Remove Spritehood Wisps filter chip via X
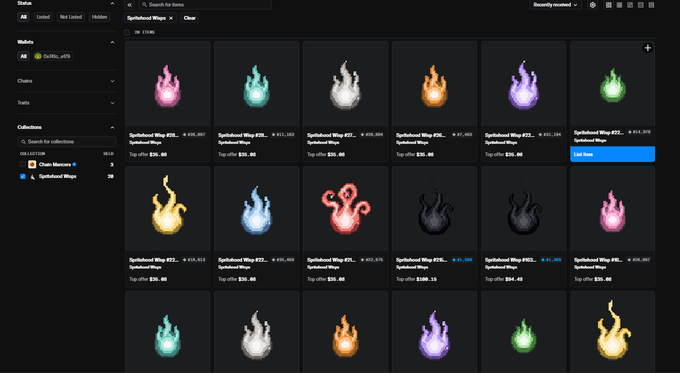Screen dimensions: 680x373 click(171, 18)
